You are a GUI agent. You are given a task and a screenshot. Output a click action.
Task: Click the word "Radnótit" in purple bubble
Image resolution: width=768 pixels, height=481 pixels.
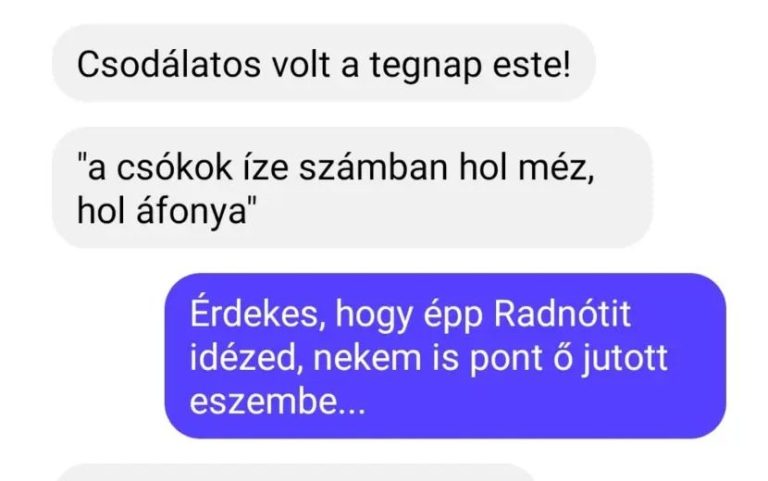click(x=562, y=313)
